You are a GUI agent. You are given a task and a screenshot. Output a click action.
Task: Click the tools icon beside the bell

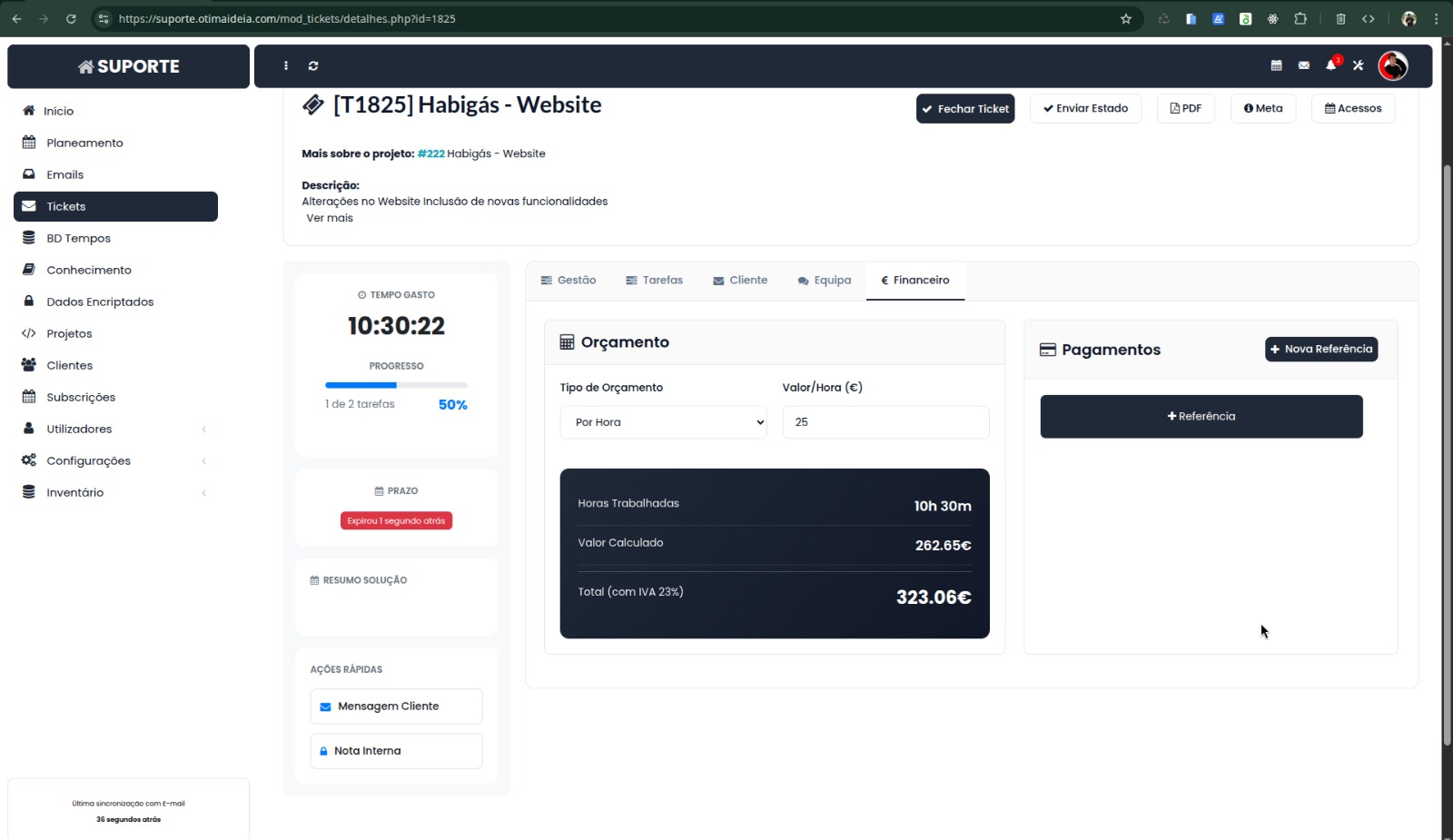(1358, 65)
